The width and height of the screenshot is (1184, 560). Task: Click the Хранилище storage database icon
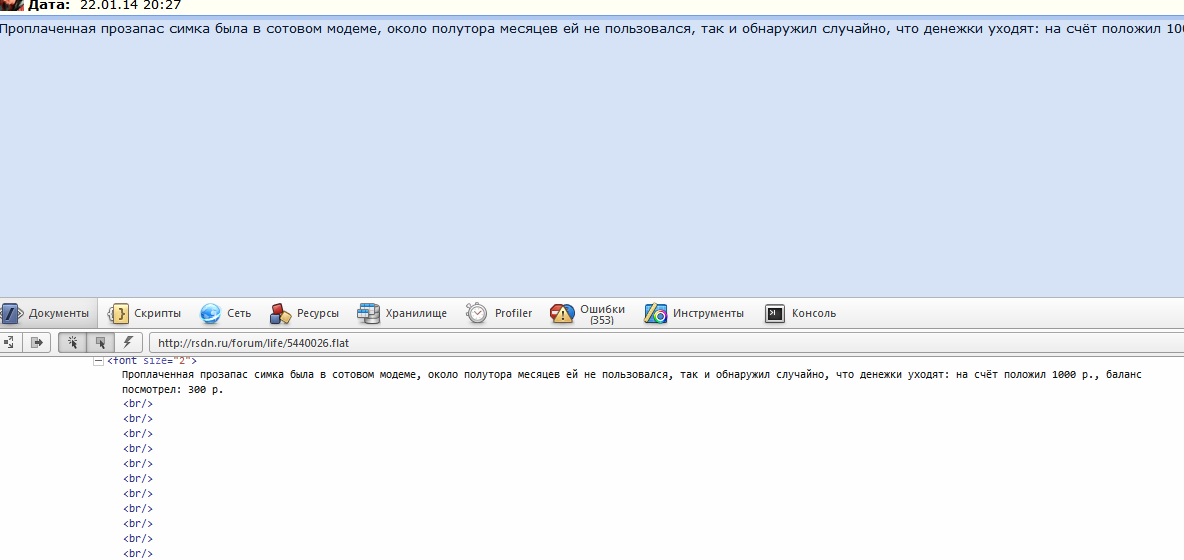(369, 314)
